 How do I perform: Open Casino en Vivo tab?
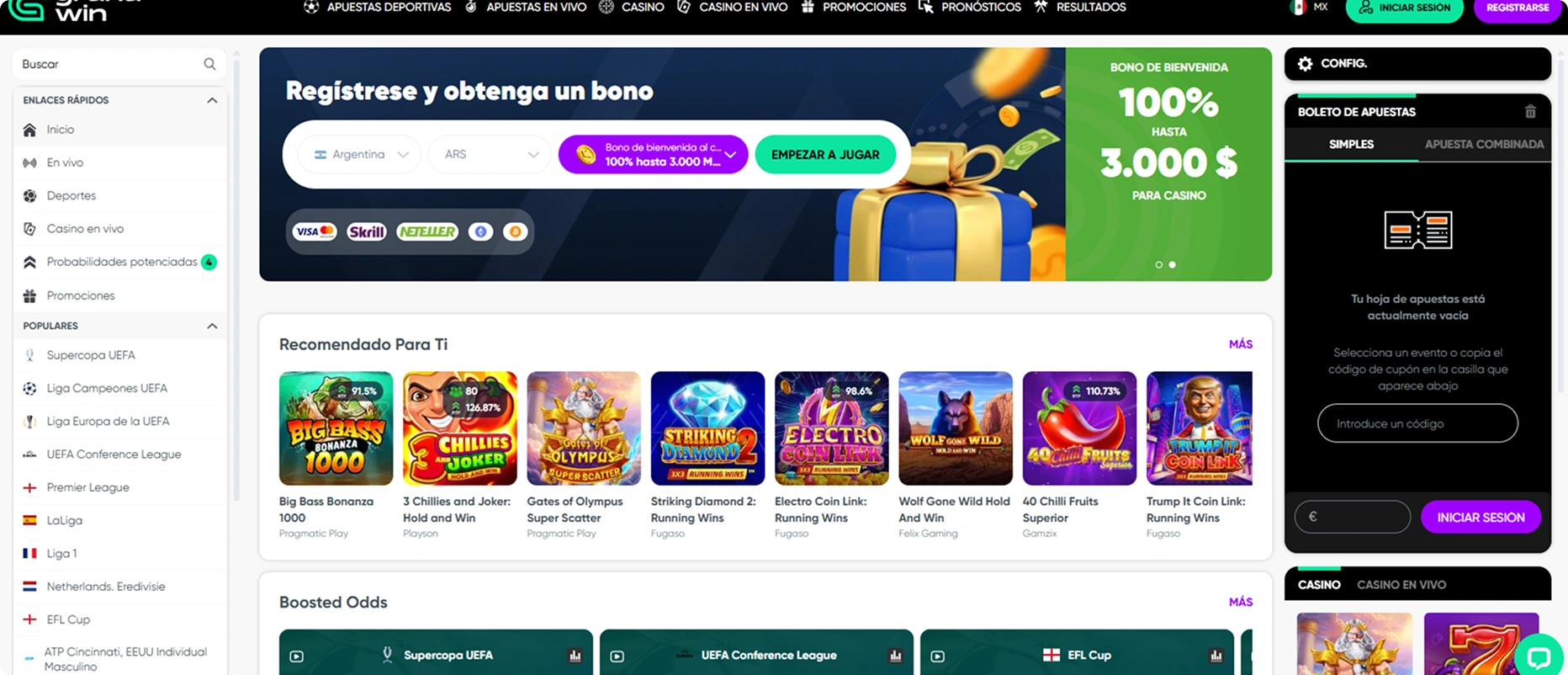[1401, 585]
